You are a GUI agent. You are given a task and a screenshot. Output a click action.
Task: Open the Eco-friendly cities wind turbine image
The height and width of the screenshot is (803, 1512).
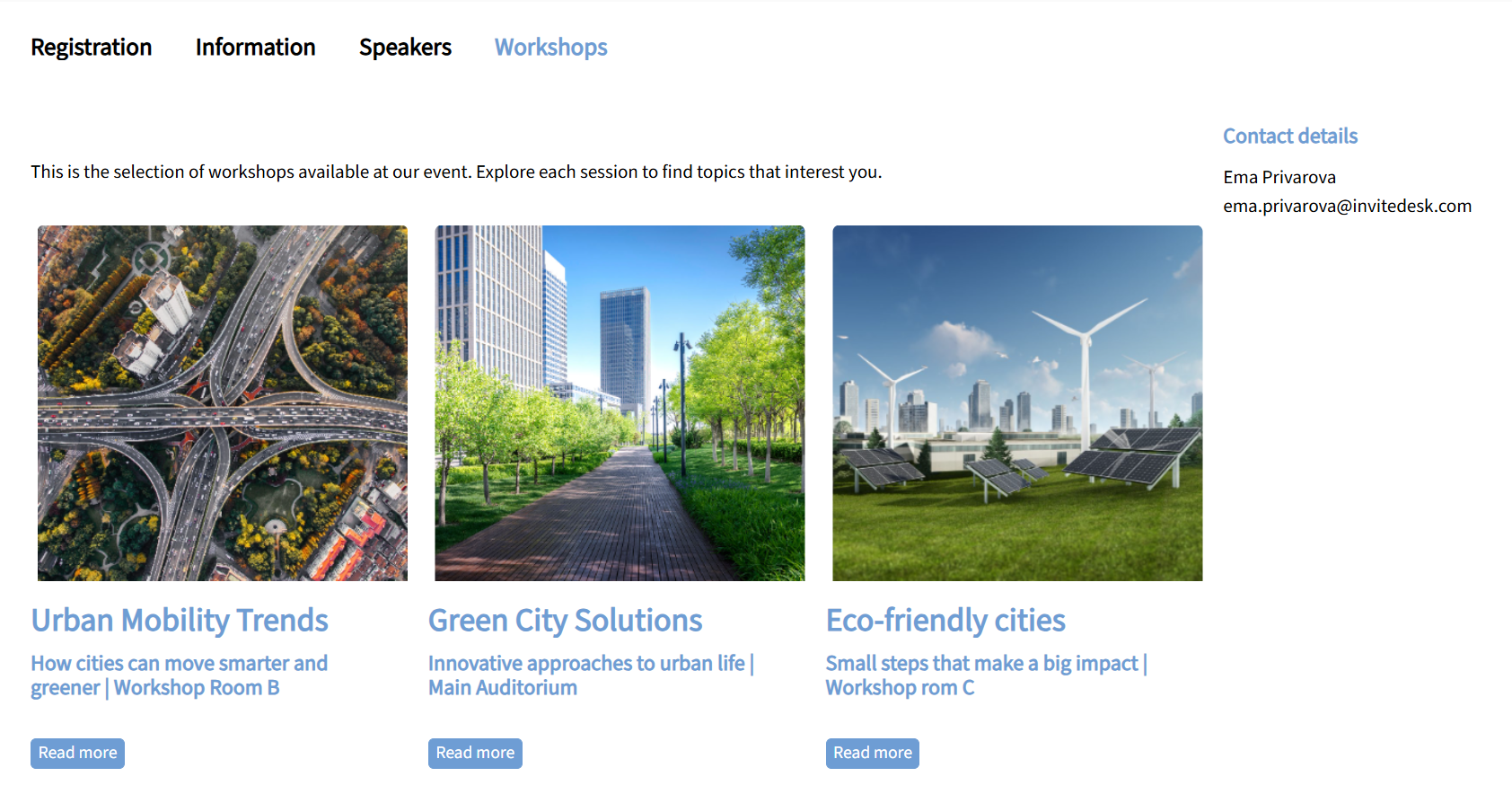click(x=1017, y=403)
